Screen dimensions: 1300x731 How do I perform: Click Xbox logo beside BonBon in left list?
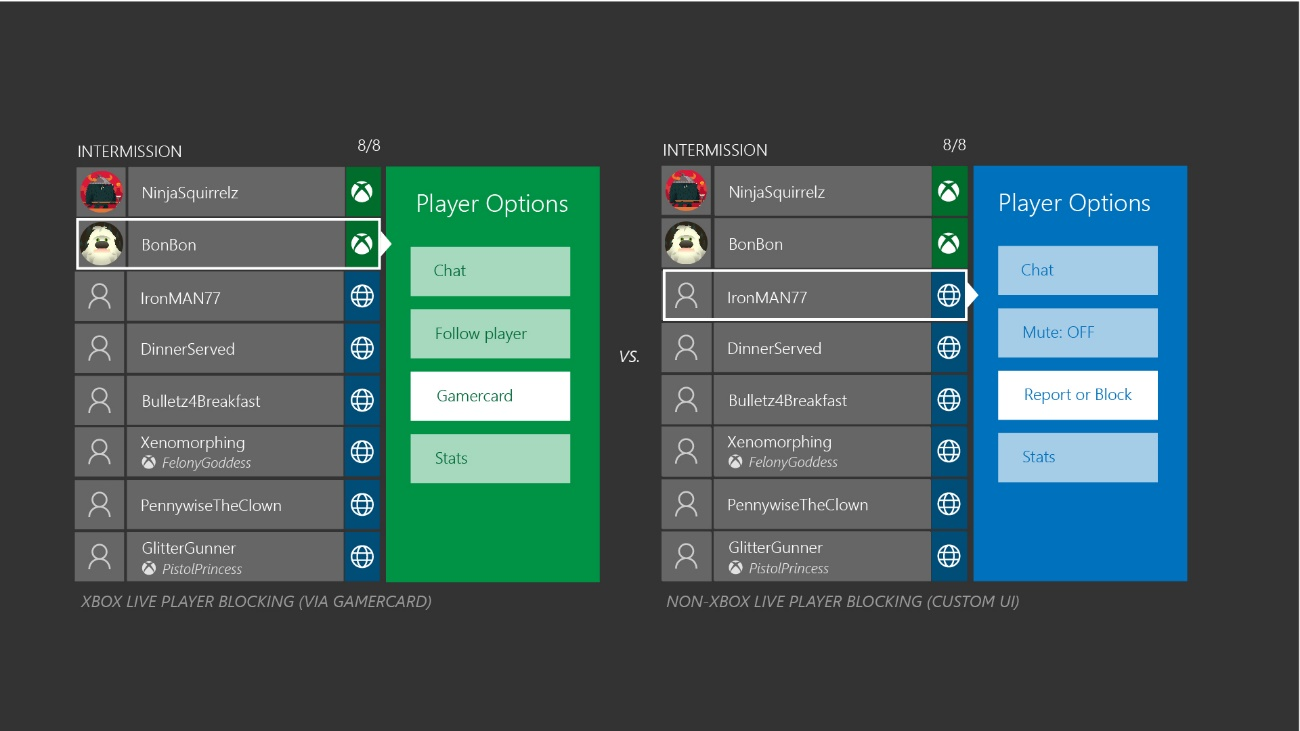click(362, 245)
